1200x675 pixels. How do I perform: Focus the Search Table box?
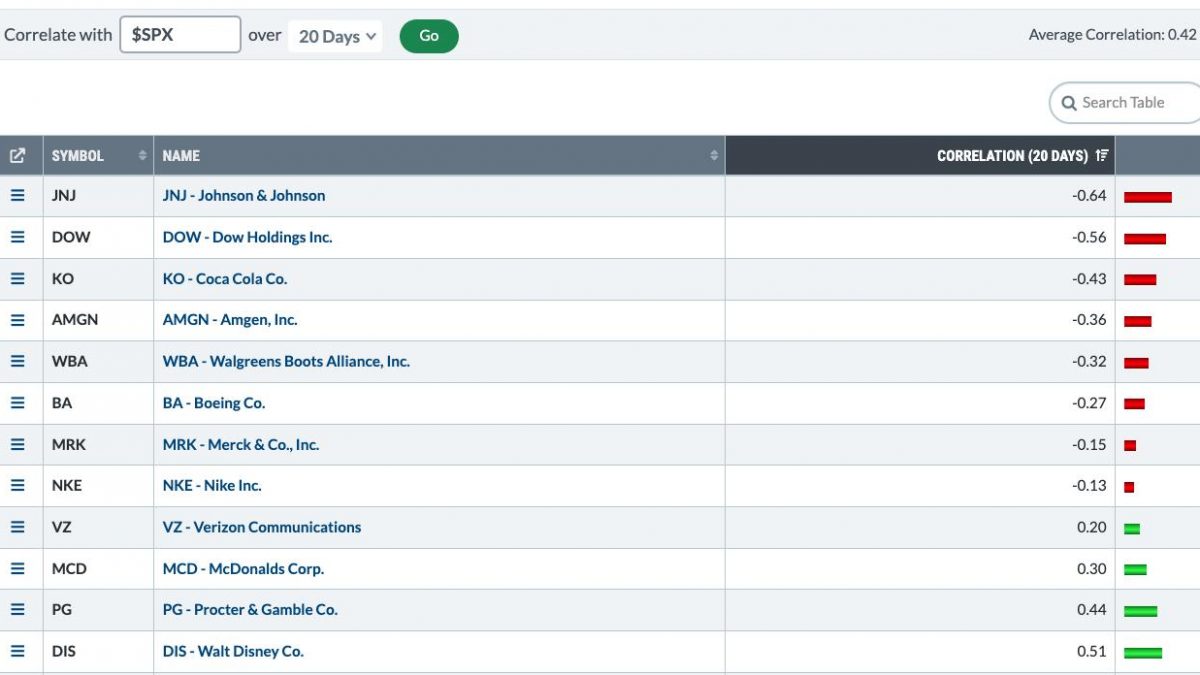point(1126,103)
